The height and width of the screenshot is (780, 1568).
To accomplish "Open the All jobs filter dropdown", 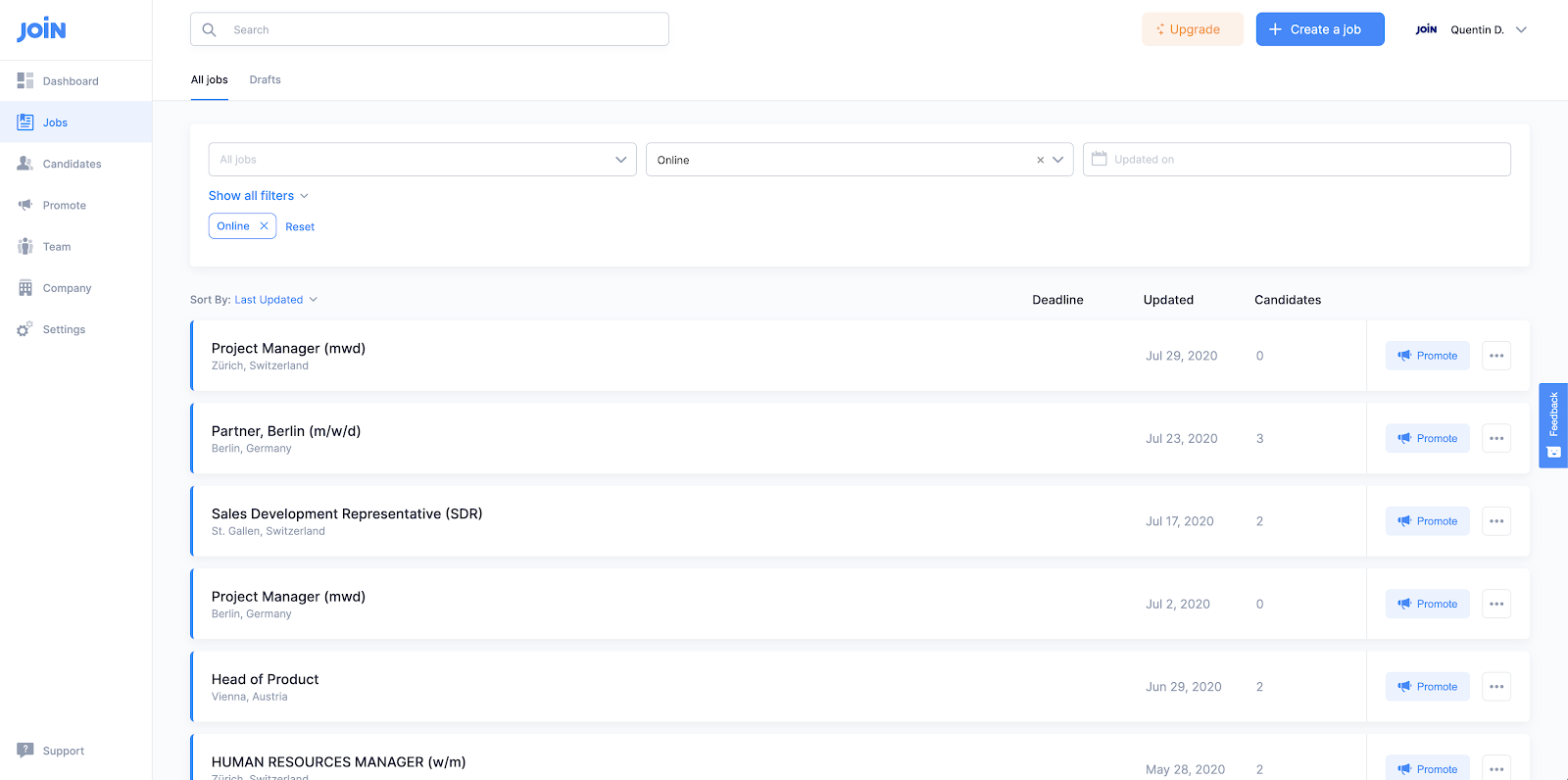I will click(x=422, y=160).
